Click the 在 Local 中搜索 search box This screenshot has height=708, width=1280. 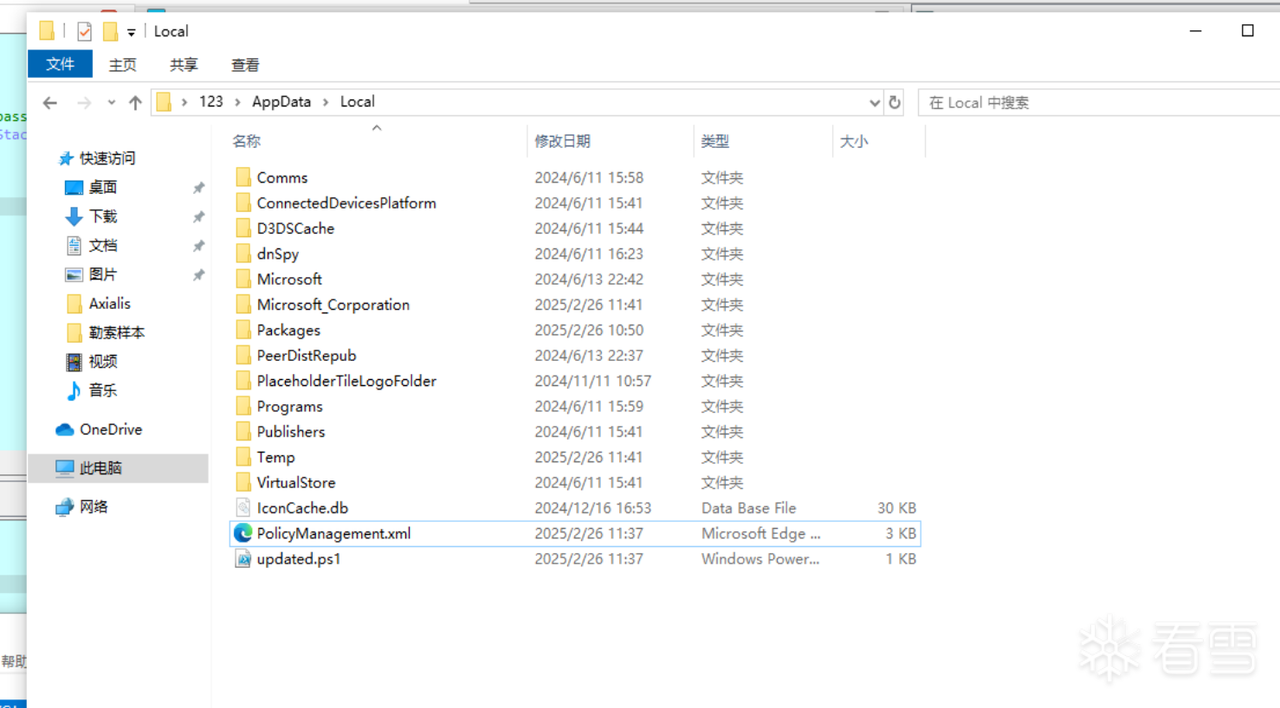click(x=1097, y=102)
